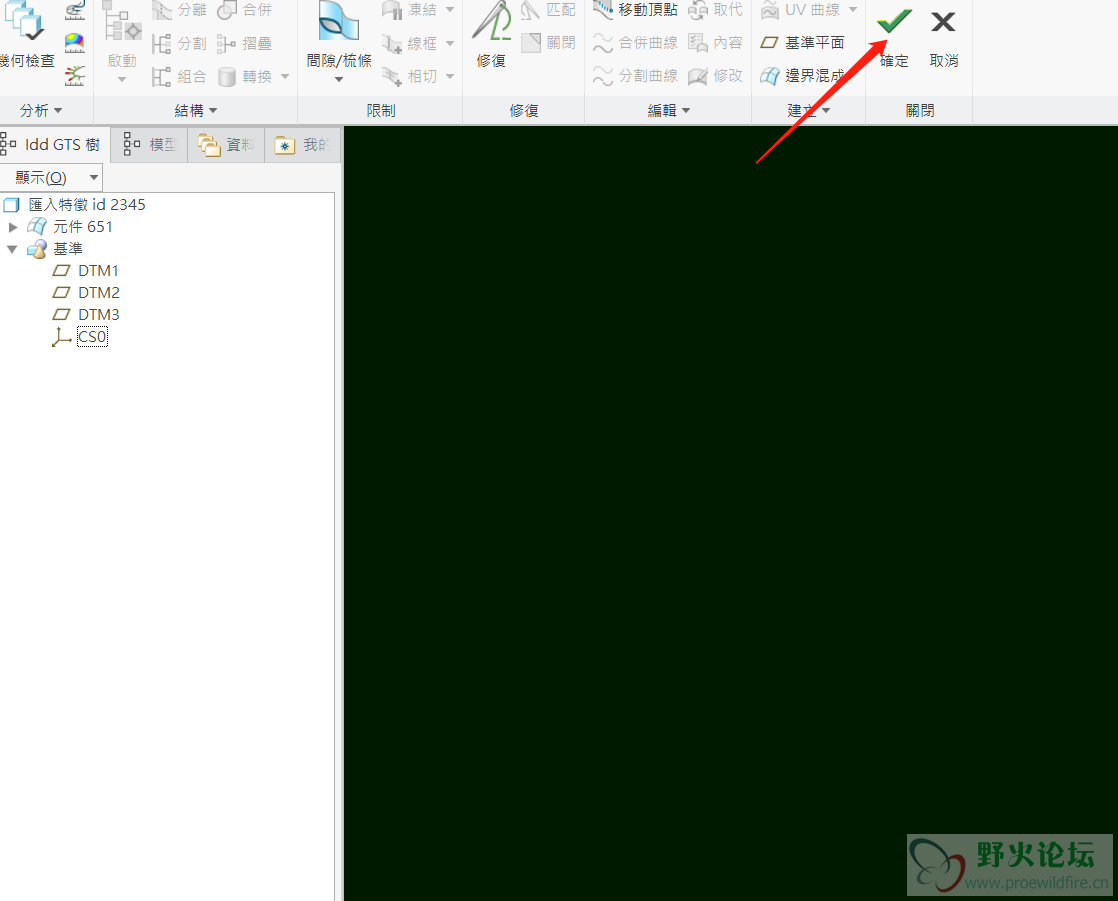Open the 結構 group dropdown
1118x901 pixels.
pyautogui.click(x=196, y=110)
